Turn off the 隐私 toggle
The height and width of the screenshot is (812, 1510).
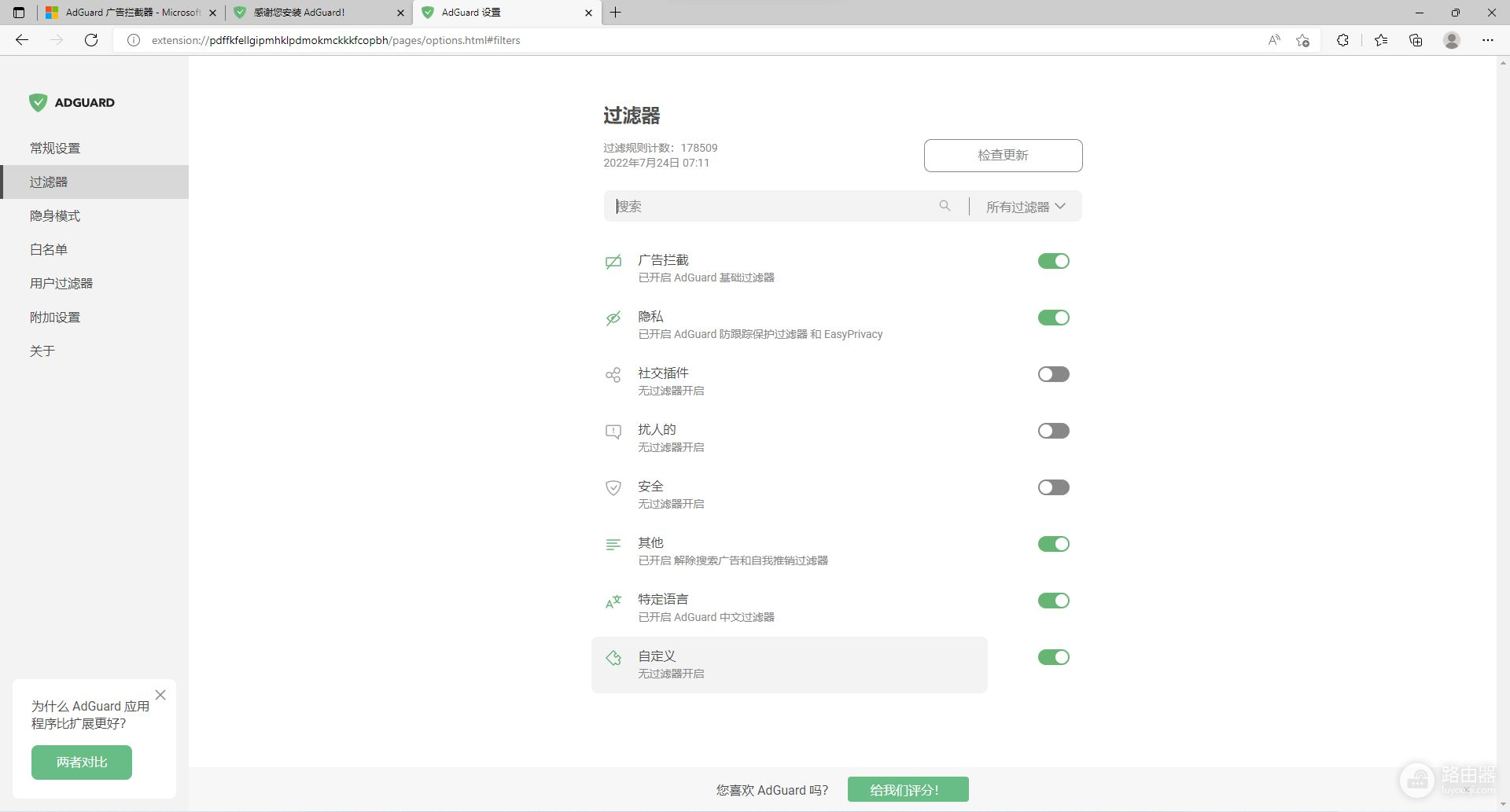pos(1054,318)
